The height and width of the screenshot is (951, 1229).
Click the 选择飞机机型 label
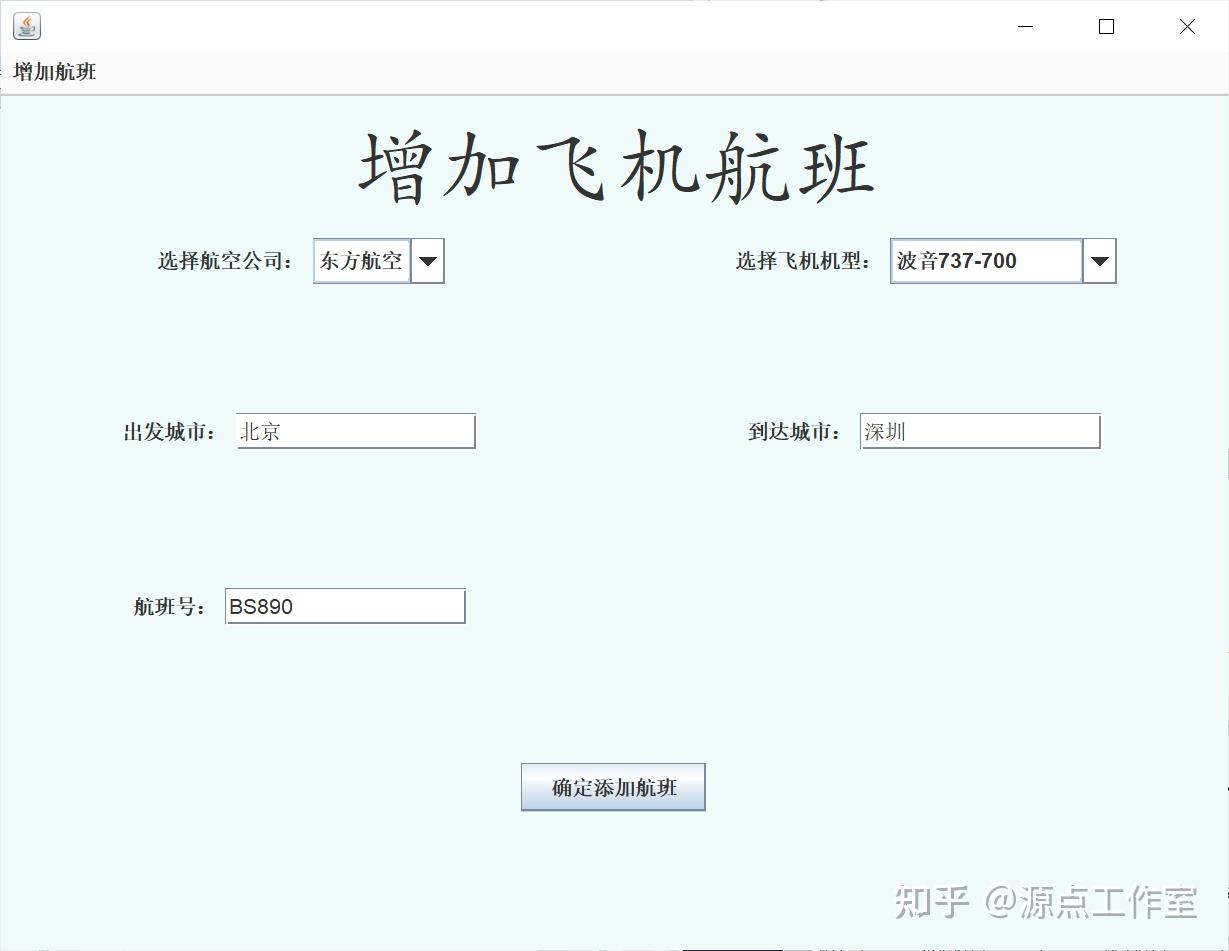point(804,261)
